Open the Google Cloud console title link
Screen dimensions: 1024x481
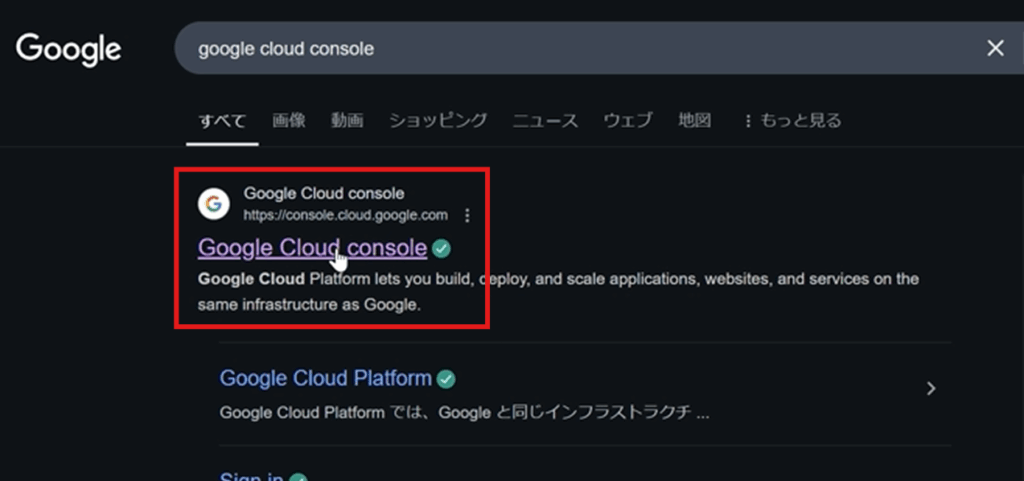[x=312, y=247]
